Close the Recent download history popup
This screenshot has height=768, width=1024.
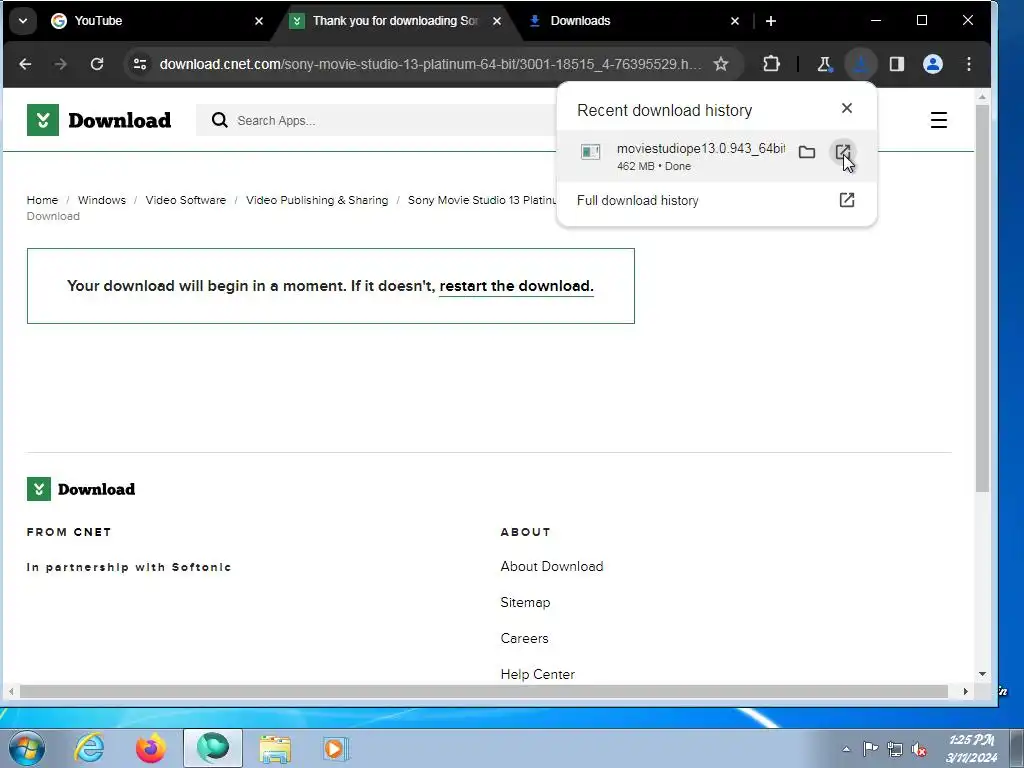tap(847, 108)
